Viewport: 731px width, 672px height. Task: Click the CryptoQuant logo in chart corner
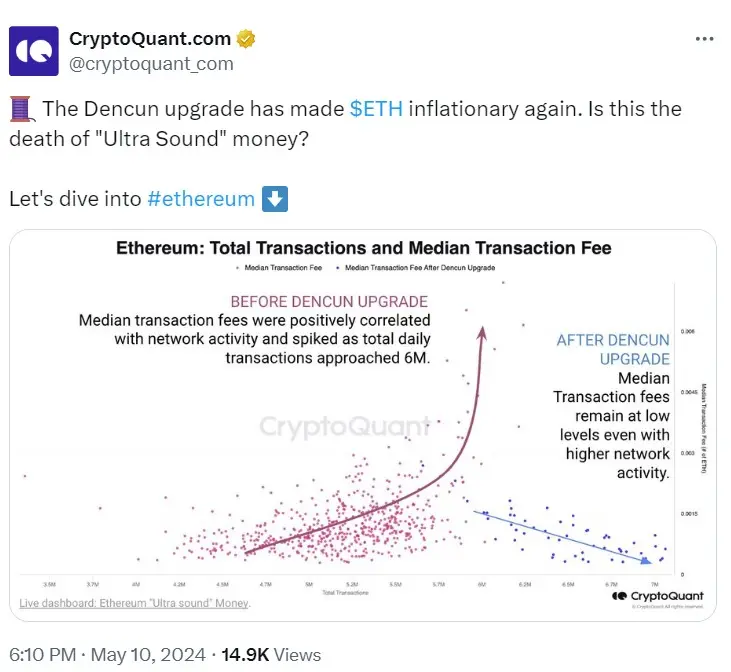[x=657, y=596]
